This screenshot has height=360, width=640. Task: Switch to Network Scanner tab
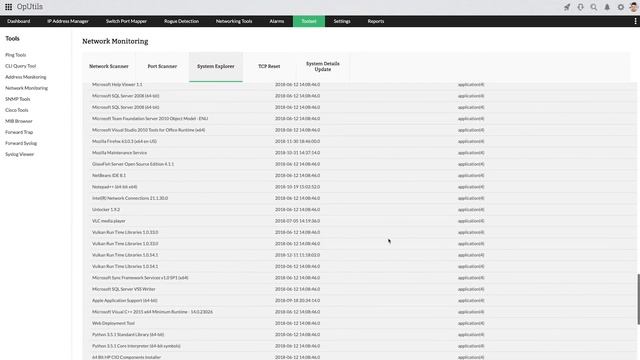tap(109, 67)
